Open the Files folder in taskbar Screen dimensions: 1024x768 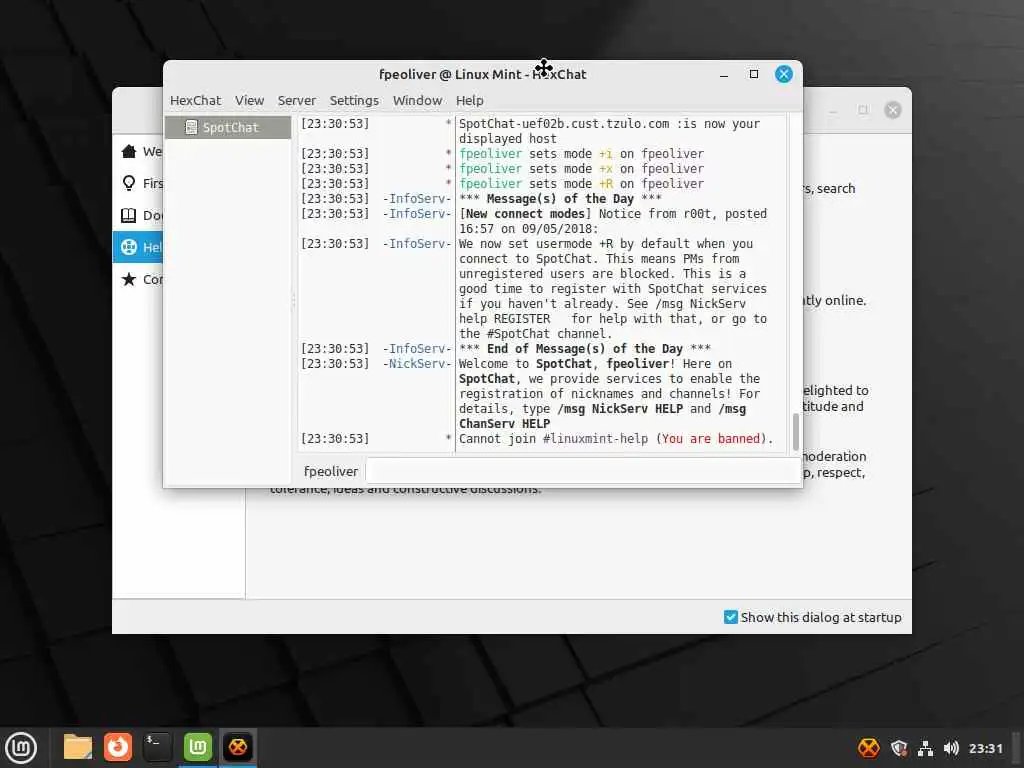(x=78, y=748)
